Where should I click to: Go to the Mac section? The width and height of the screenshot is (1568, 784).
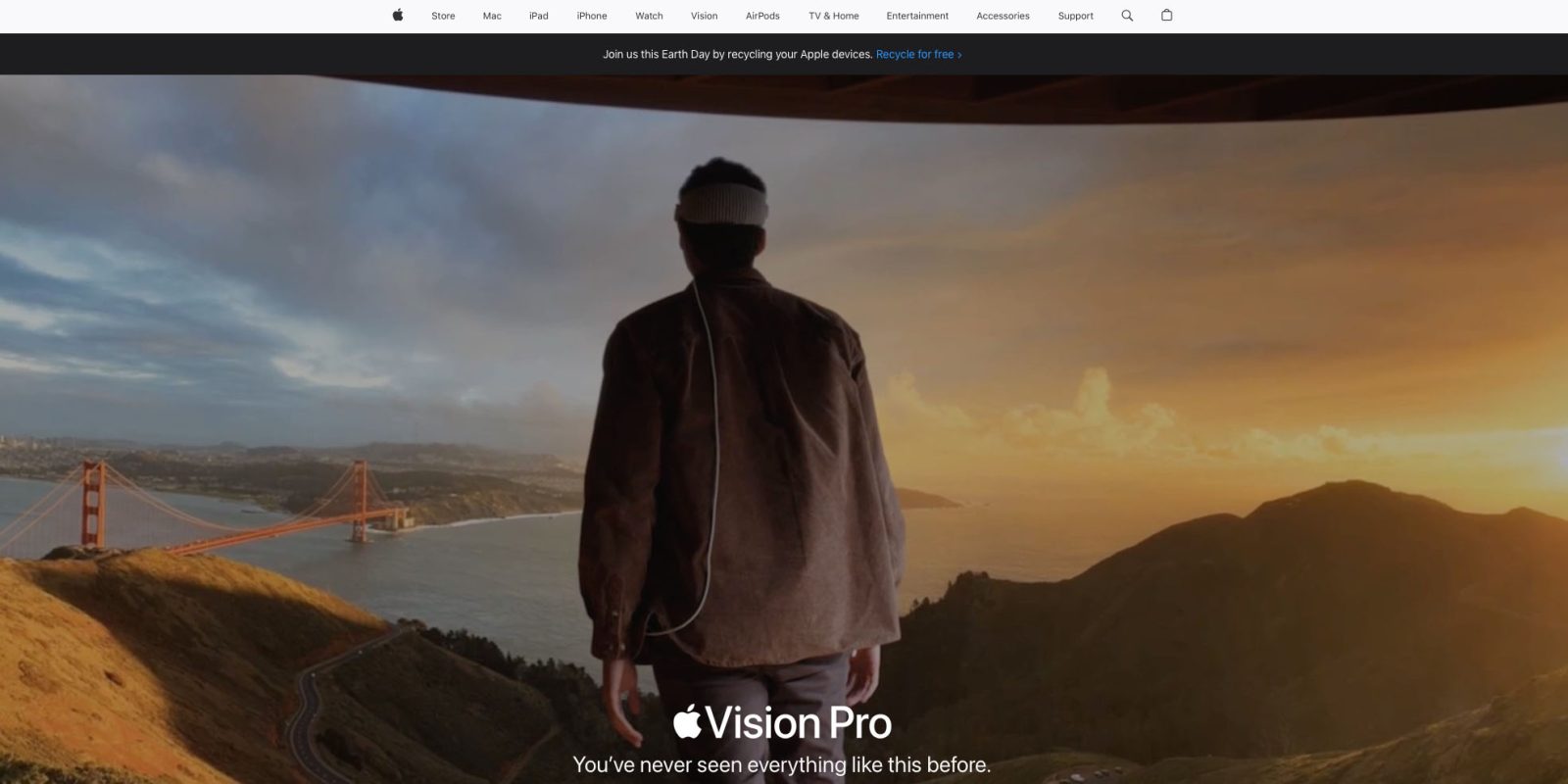coord(492,16)
